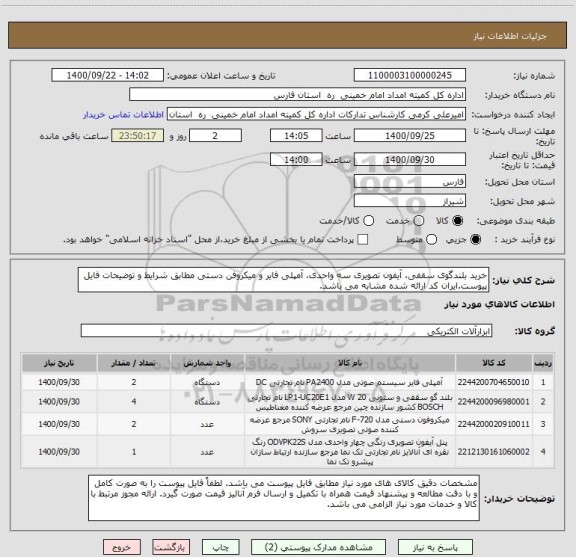Viewport: 576px width, 557px height.
Task: Click unit دستگاه in the amplifier row
Action: [207, 382]
